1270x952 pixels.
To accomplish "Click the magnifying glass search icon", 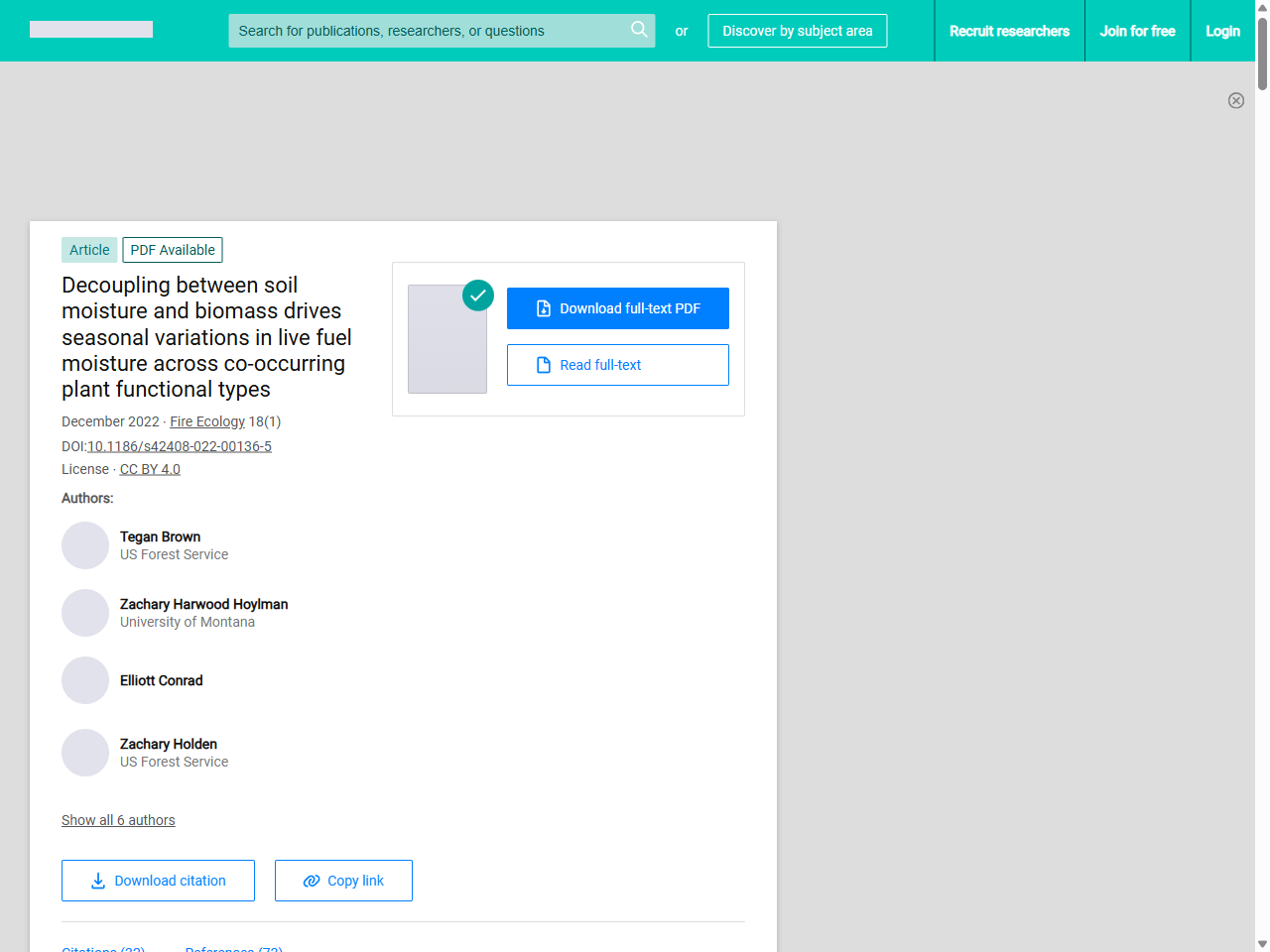I will click(639, 31).
